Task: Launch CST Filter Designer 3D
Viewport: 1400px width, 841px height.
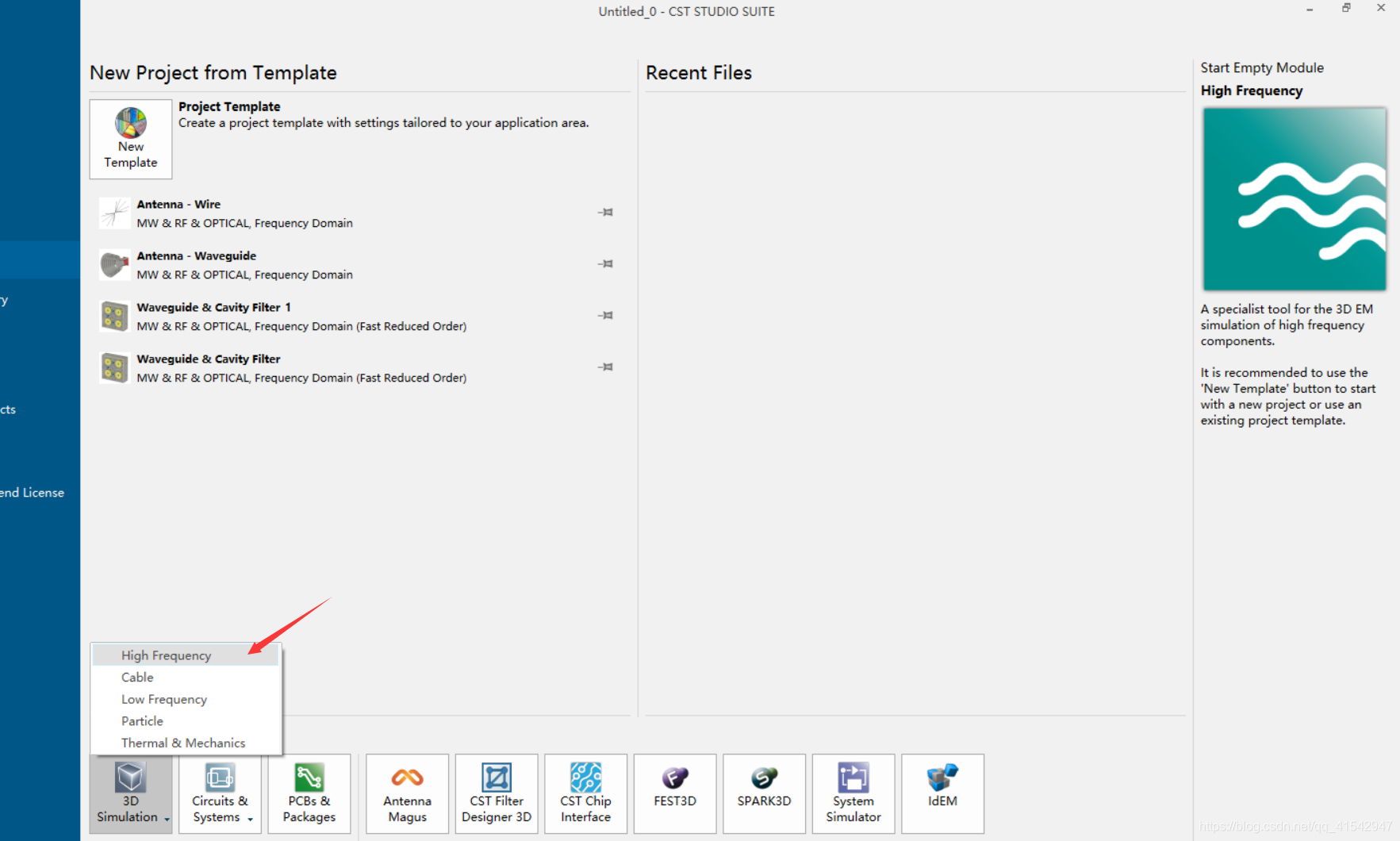Action: point(497,793)
